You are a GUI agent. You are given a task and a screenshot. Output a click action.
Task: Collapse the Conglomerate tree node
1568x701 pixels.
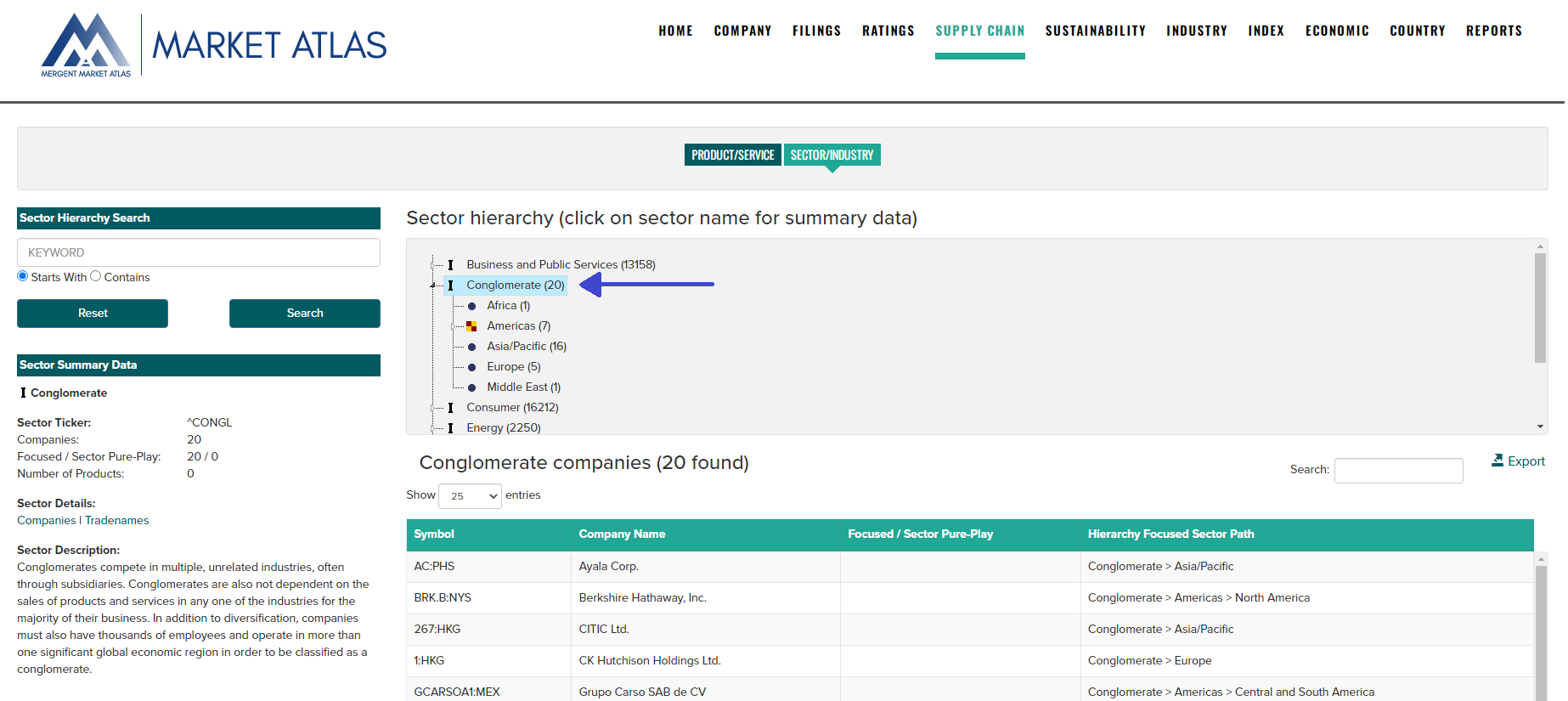coord(432,285)
